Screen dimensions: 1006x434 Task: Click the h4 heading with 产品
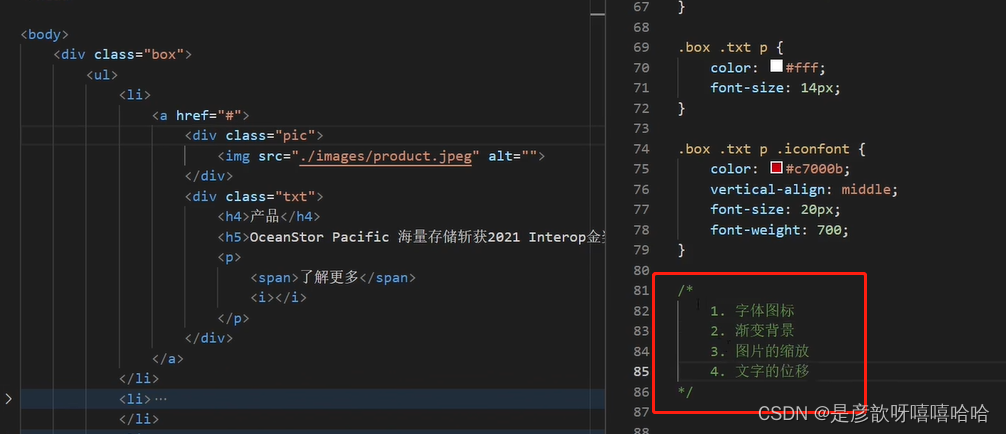tap(269, 216)
